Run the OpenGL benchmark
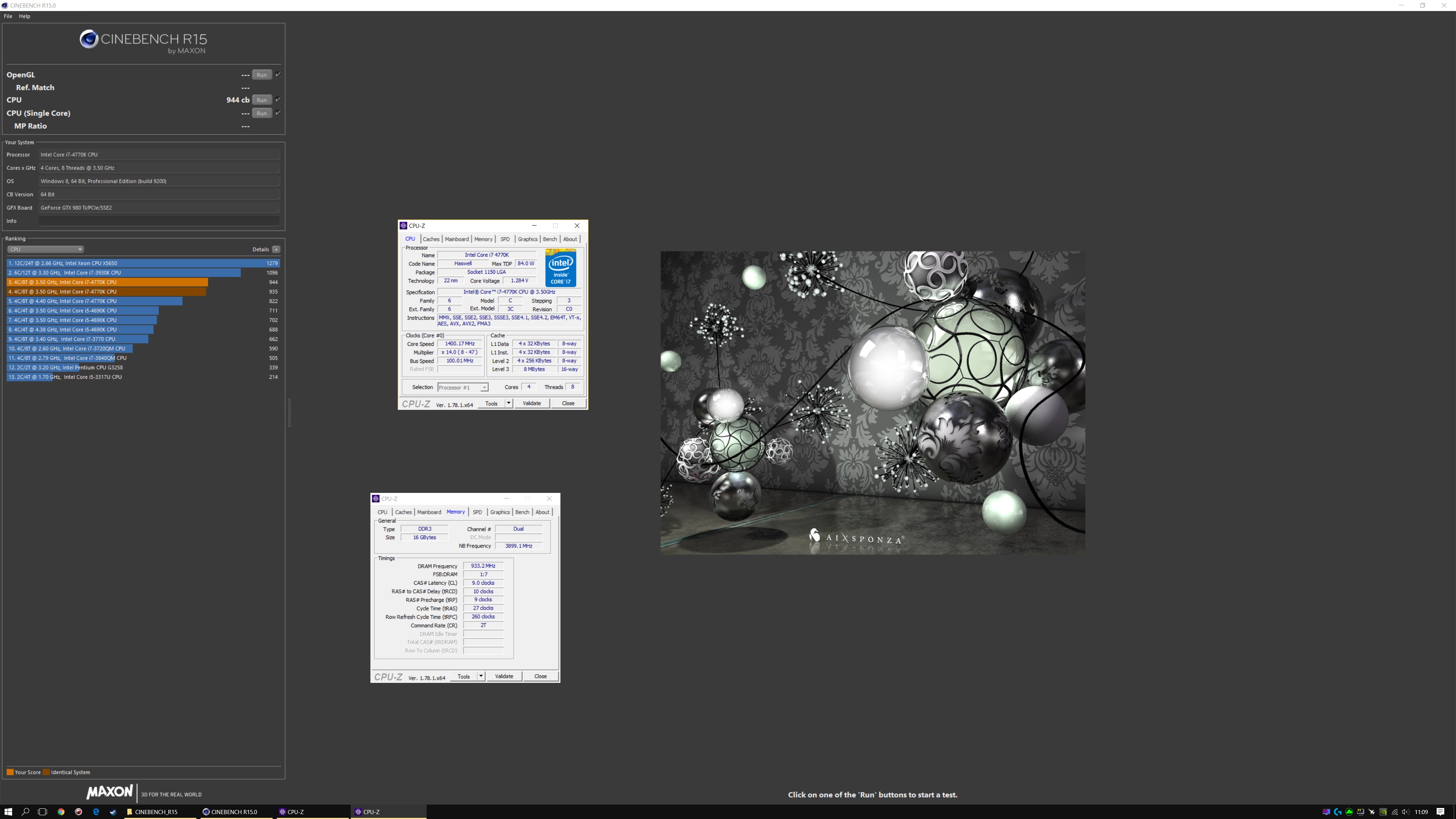This screenshot has height=819, width=1456. click(x=262, y=75)
